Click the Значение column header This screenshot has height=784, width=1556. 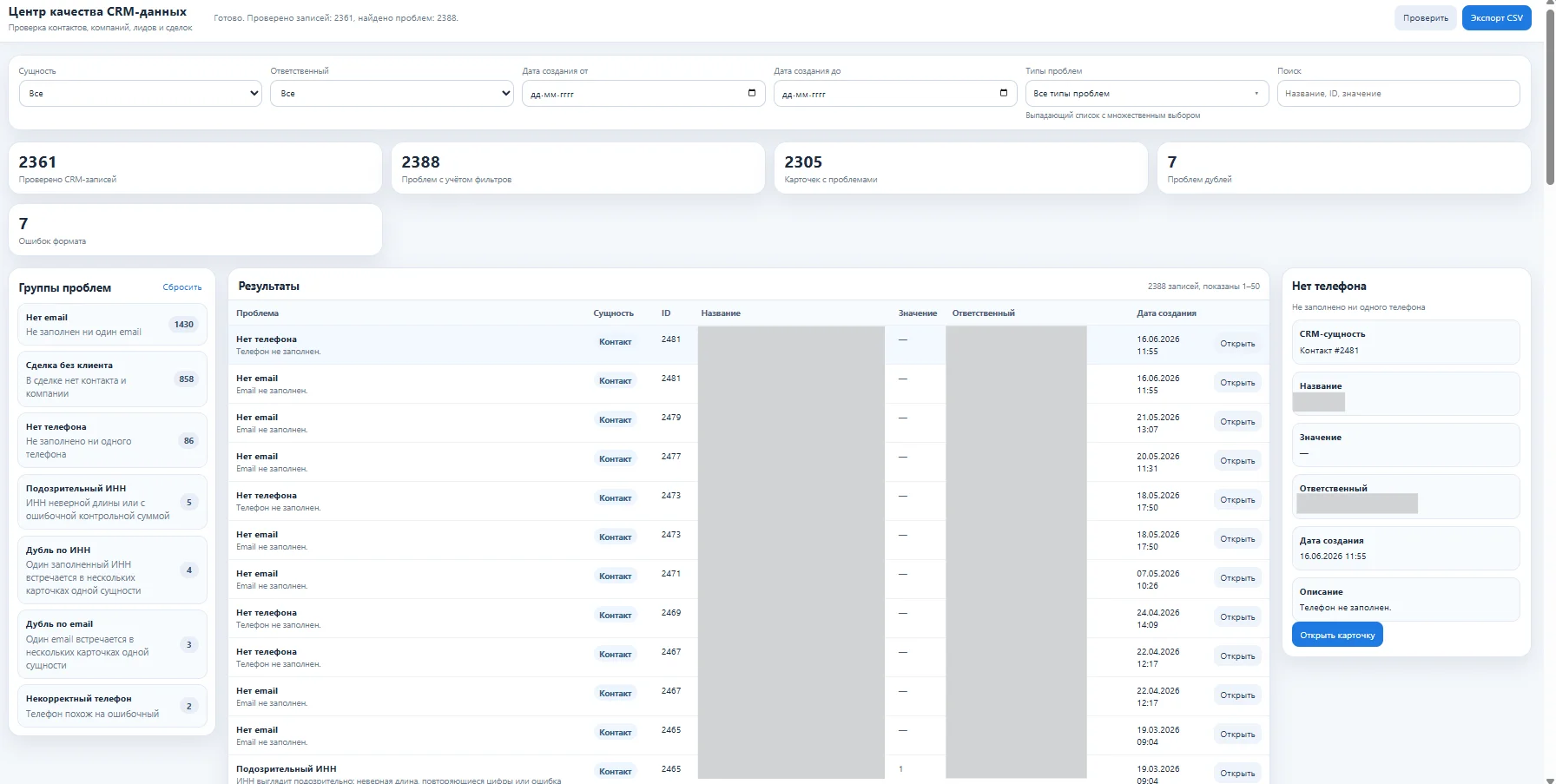917,313
